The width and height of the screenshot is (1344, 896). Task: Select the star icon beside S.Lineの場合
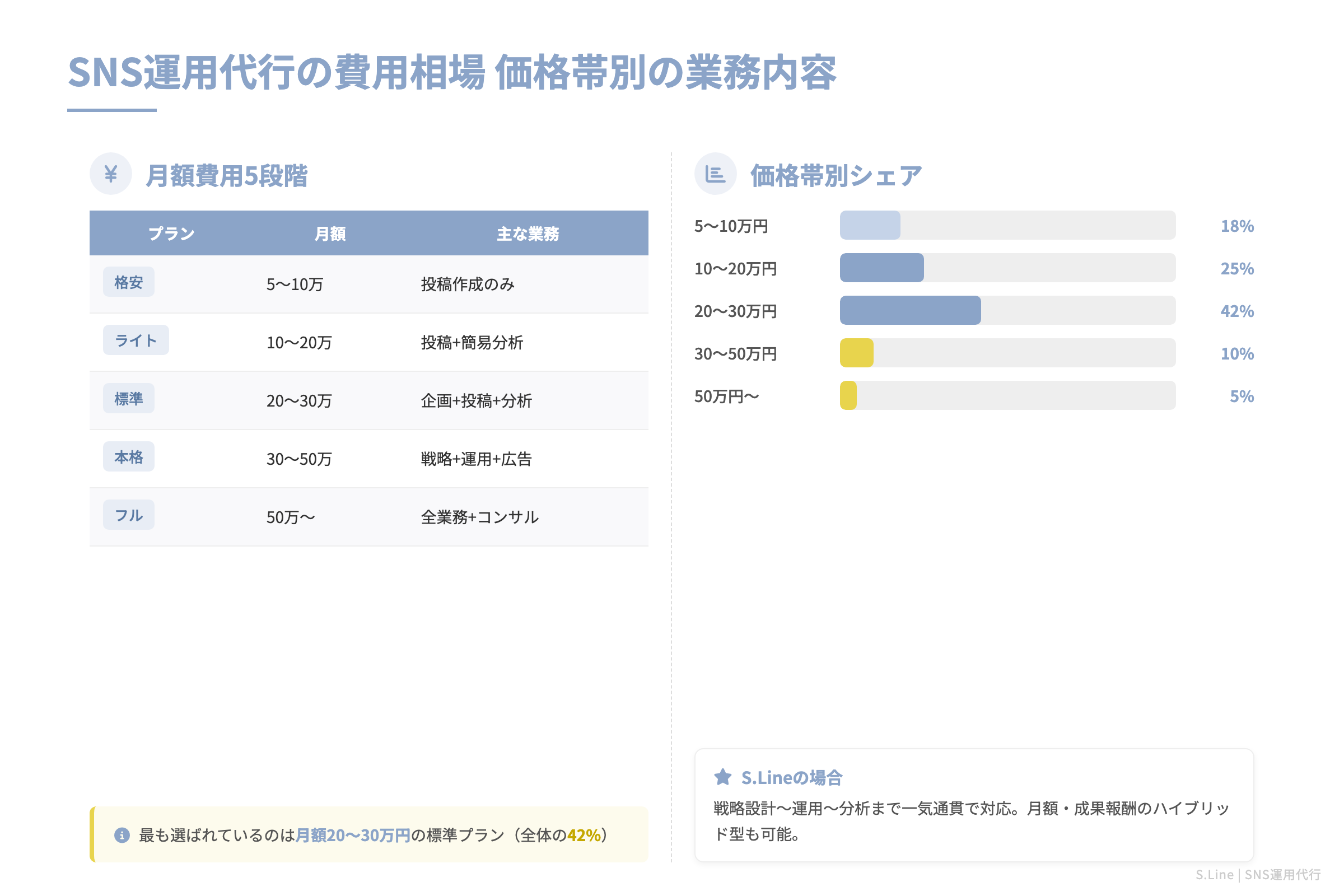coord(724,776)
